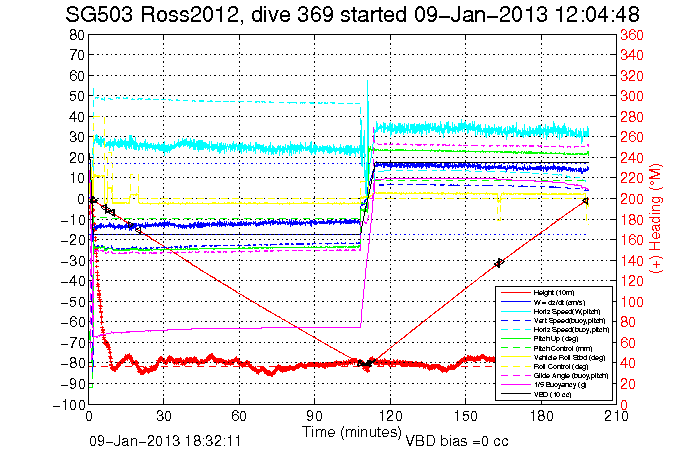The height and width of the screenshot is (454, 681).
Task: Click black marker at end of ascent line
Action: pyautogui.click(x=585, y=201)
